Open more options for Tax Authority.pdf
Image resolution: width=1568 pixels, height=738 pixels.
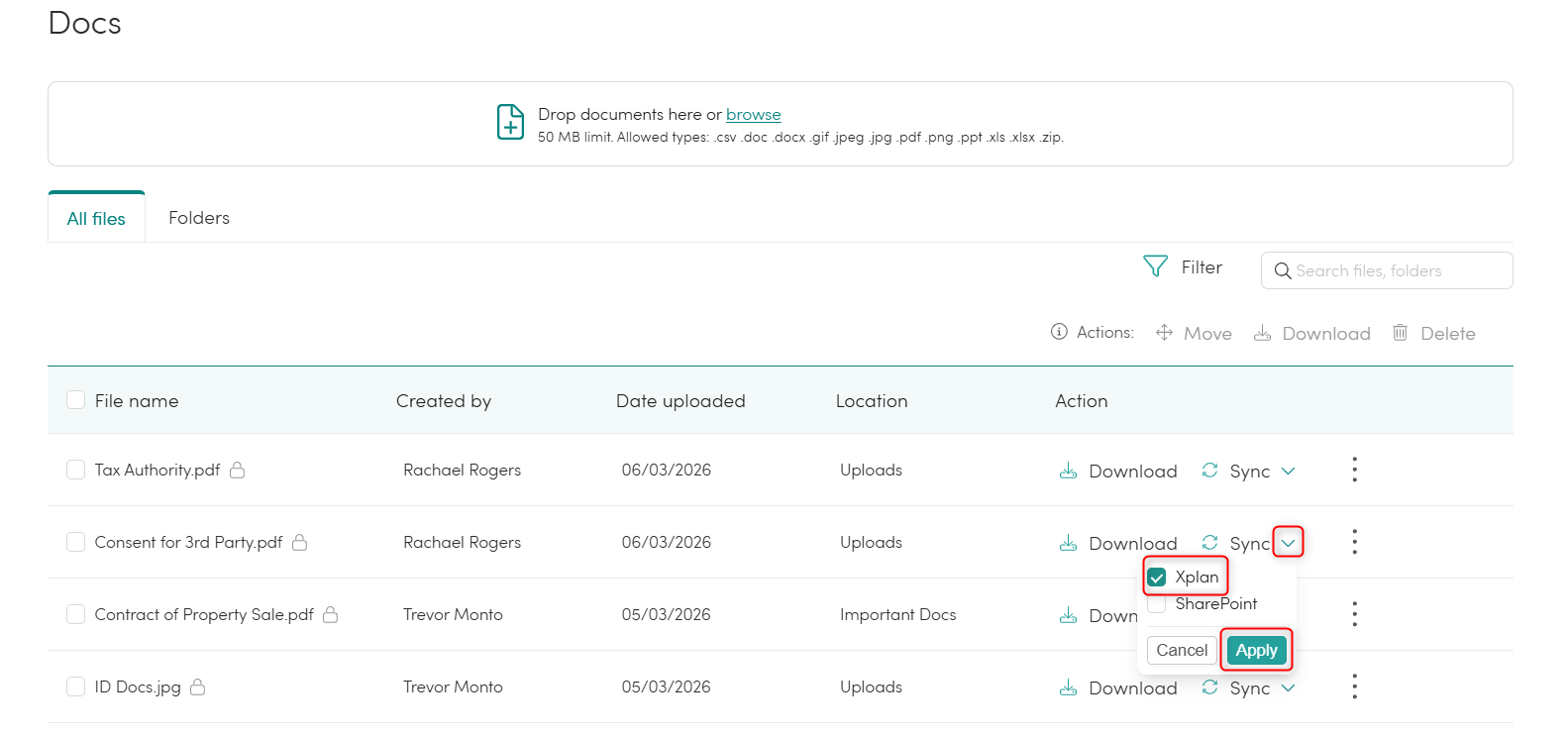[1354, 470]
